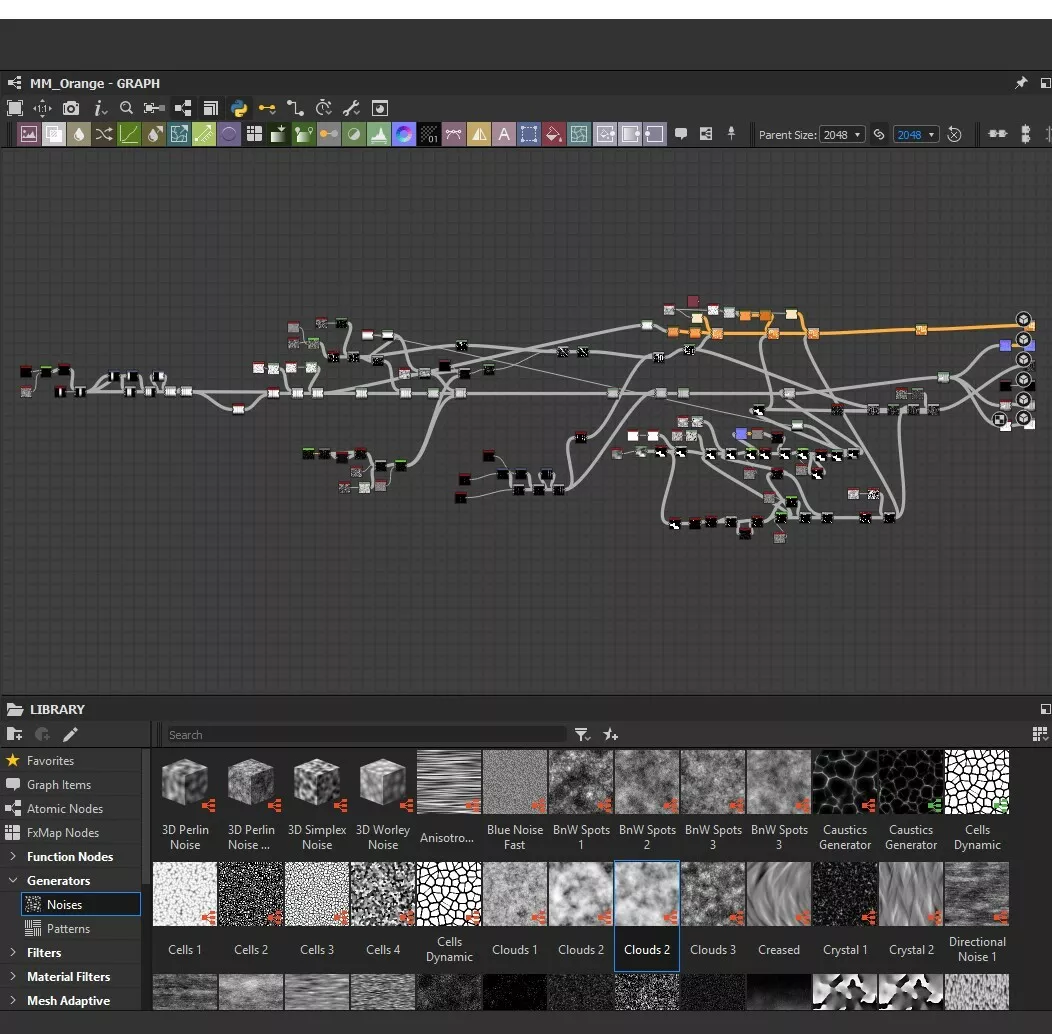This screenshot has width=1052, height=1034.
Task: Pin the graph panel with the pin icon
Action: [x=1021, y=83]
